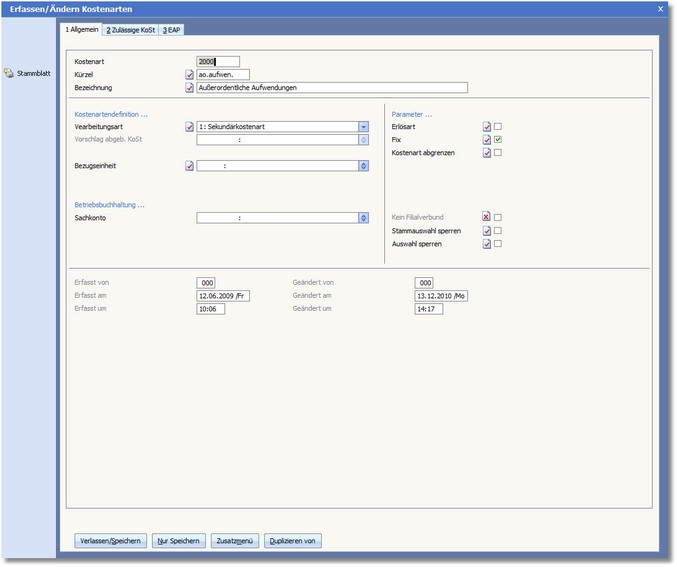This screenshot has height=567, width=677.
Task: Click the edit icon beside Kürzel
Action: click(190, 74)
